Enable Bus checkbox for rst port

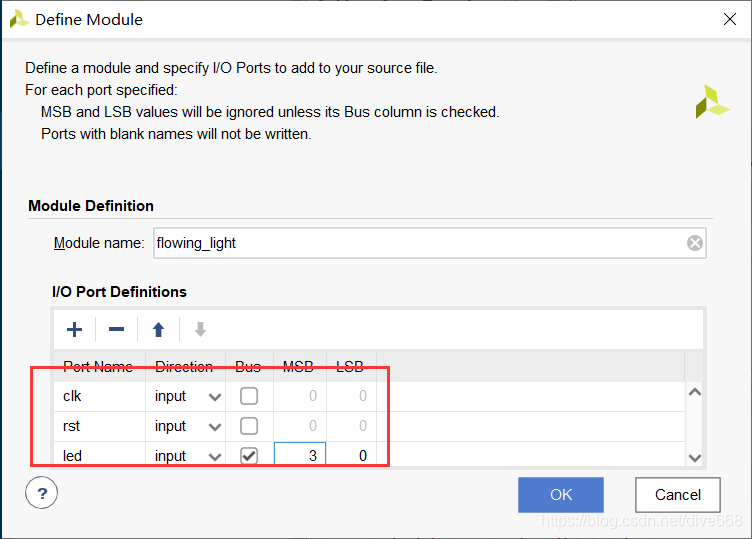coord(249,426)
